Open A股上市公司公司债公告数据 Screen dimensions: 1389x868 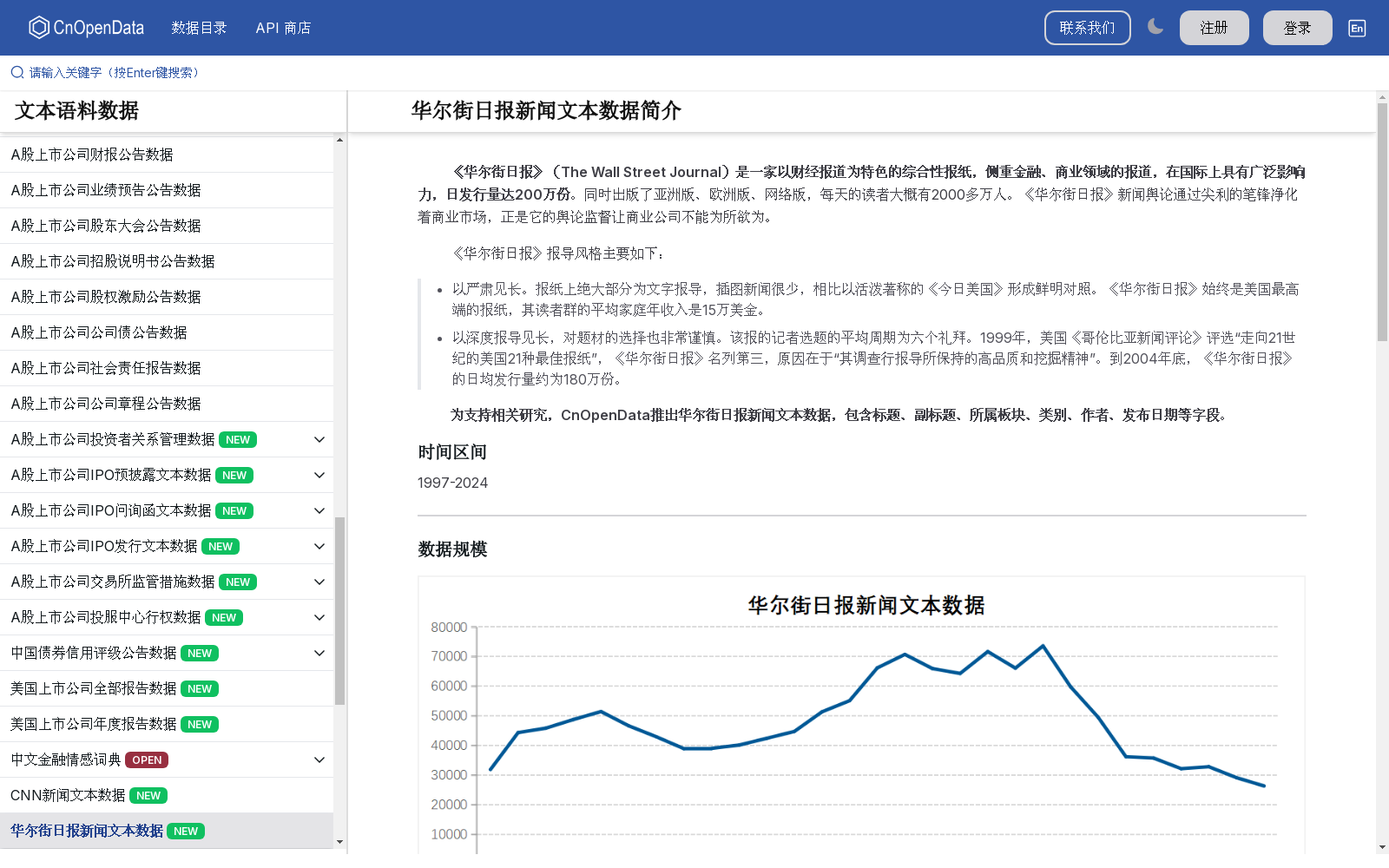point(167,332)
